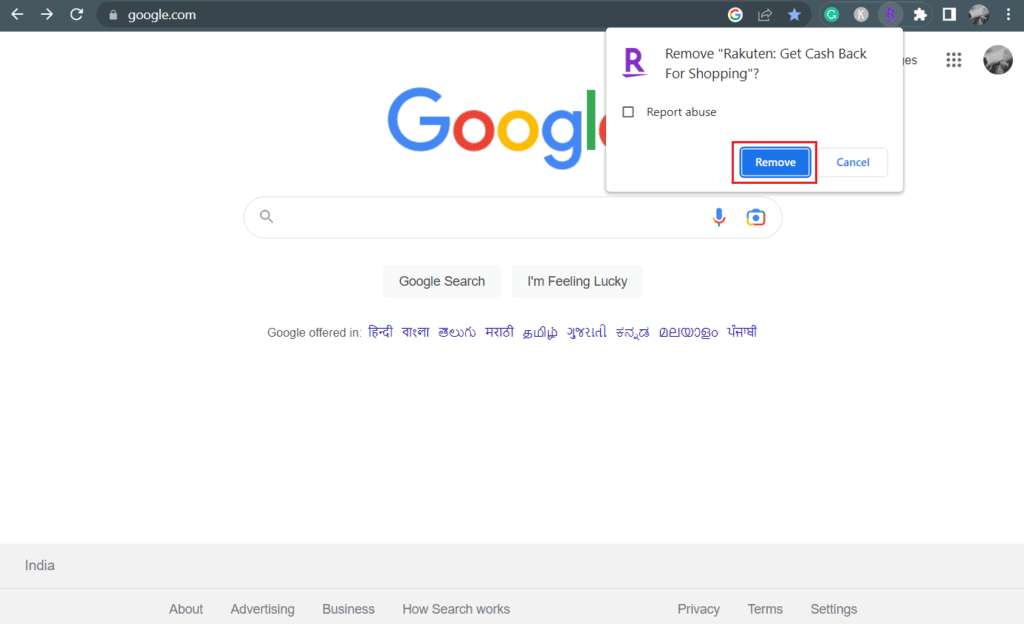
Task: Open the Privacy footer link
Action: [698, 609]
